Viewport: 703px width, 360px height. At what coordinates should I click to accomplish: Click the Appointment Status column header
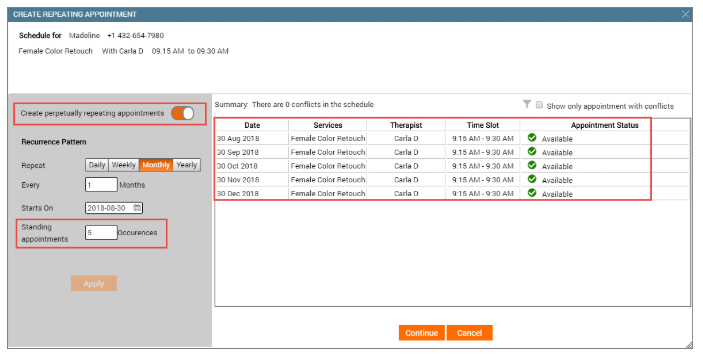point(604,125)
